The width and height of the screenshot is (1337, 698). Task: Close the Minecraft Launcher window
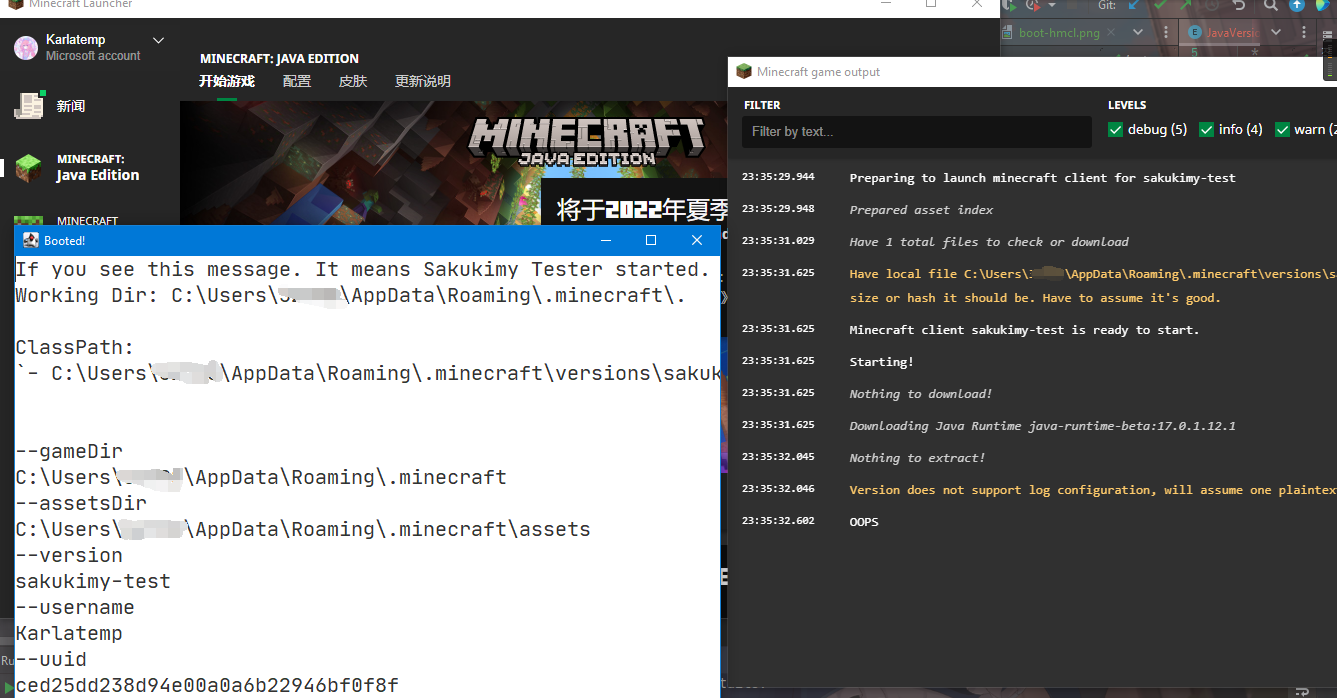pyautogui.click(x=977, y=4)
